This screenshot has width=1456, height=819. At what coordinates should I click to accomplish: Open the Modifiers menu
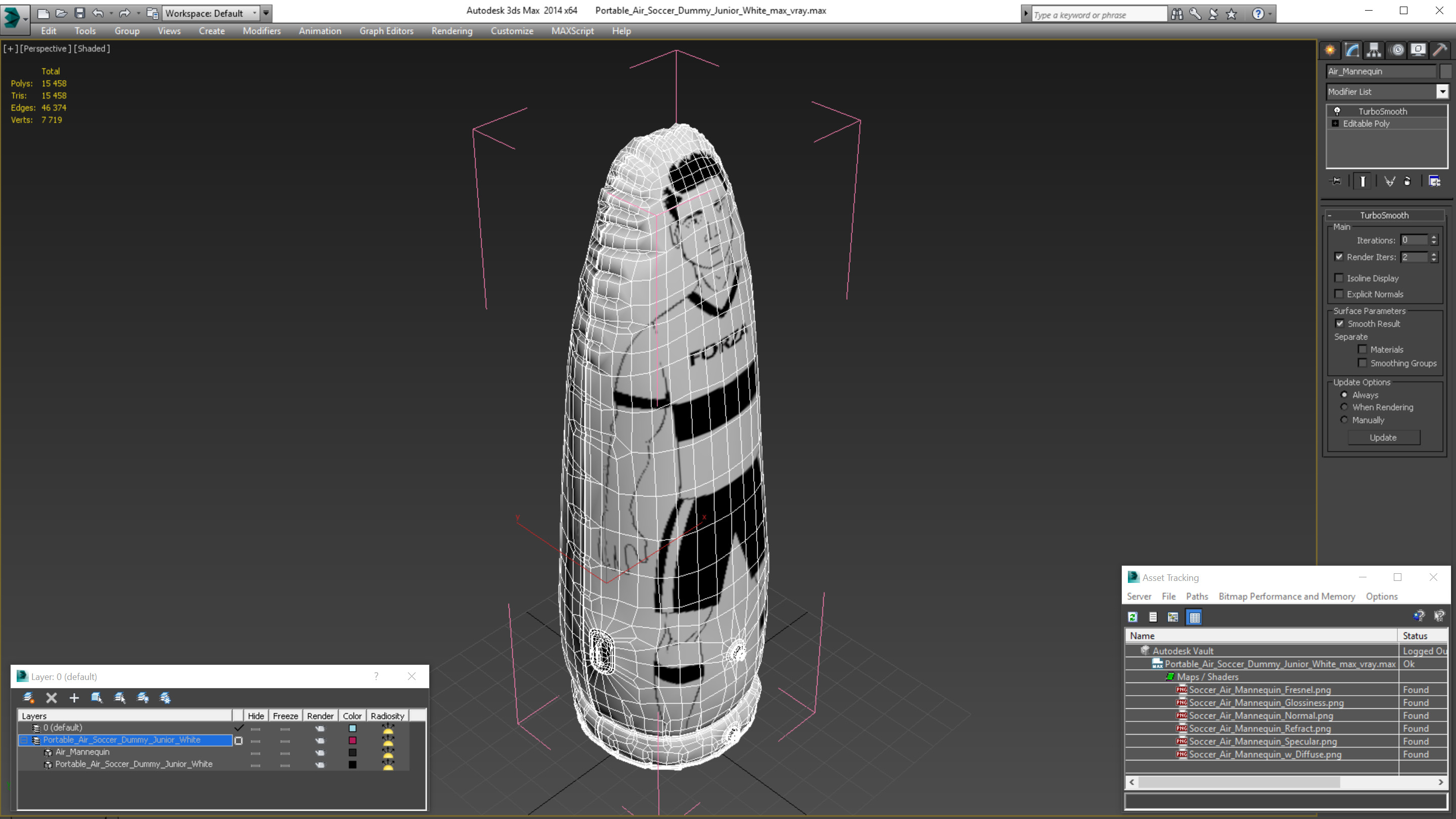[x=261, y=31]
